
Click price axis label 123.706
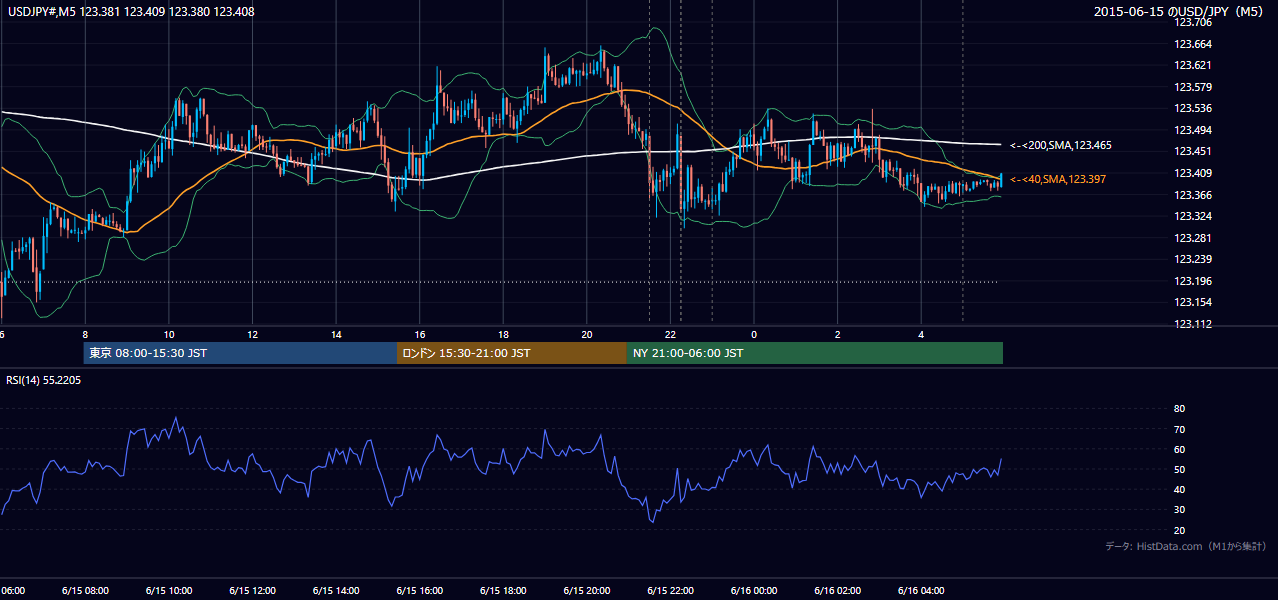(x=1192, y=22)
